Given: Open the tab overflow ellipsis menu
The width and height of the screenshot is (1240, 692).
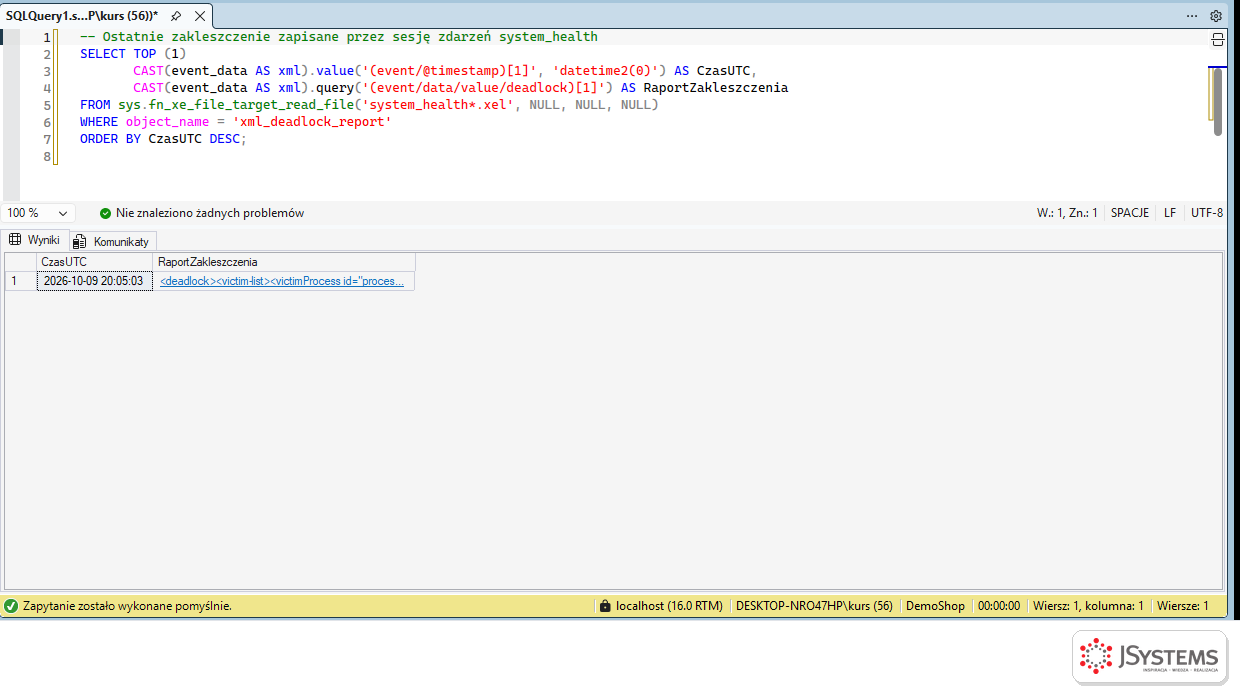Looking at the screenshot, I should 1192,16.
